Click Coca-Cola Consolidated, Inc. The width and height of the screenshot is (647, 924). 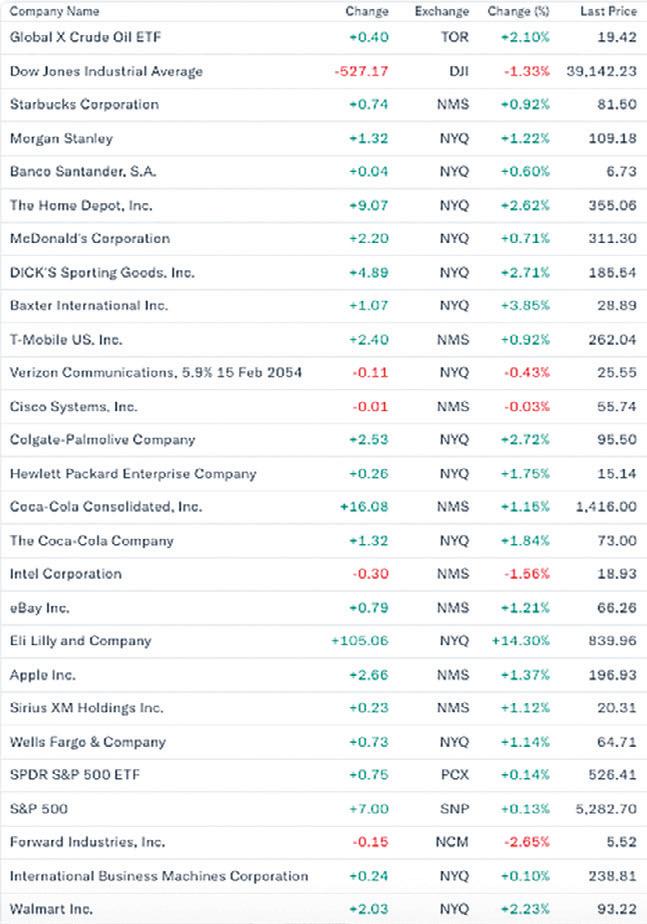click(x=106, y=507)
